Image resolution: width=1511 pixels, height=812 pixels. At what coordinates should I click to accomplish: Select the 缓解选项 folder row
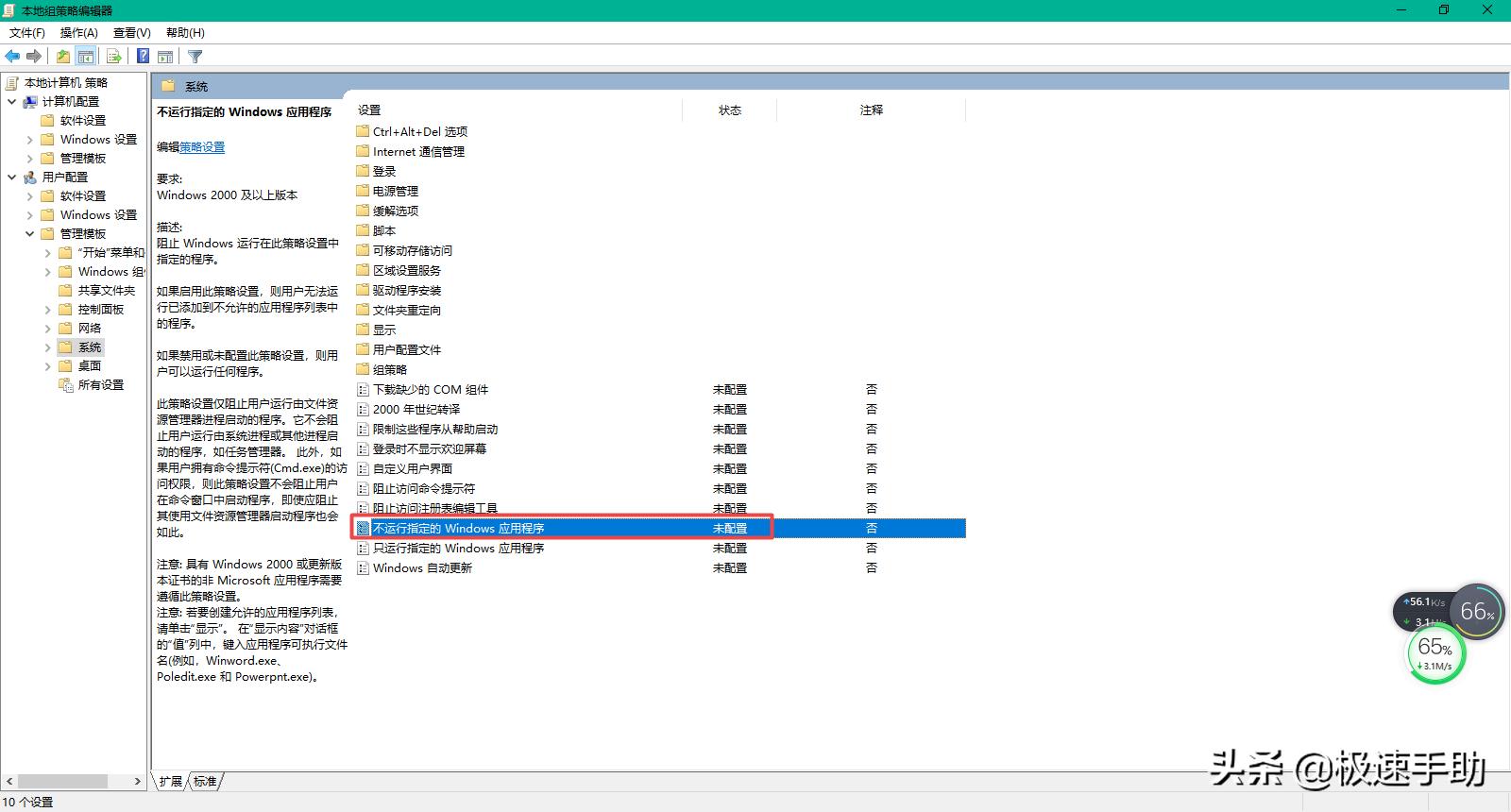point(396,211)
